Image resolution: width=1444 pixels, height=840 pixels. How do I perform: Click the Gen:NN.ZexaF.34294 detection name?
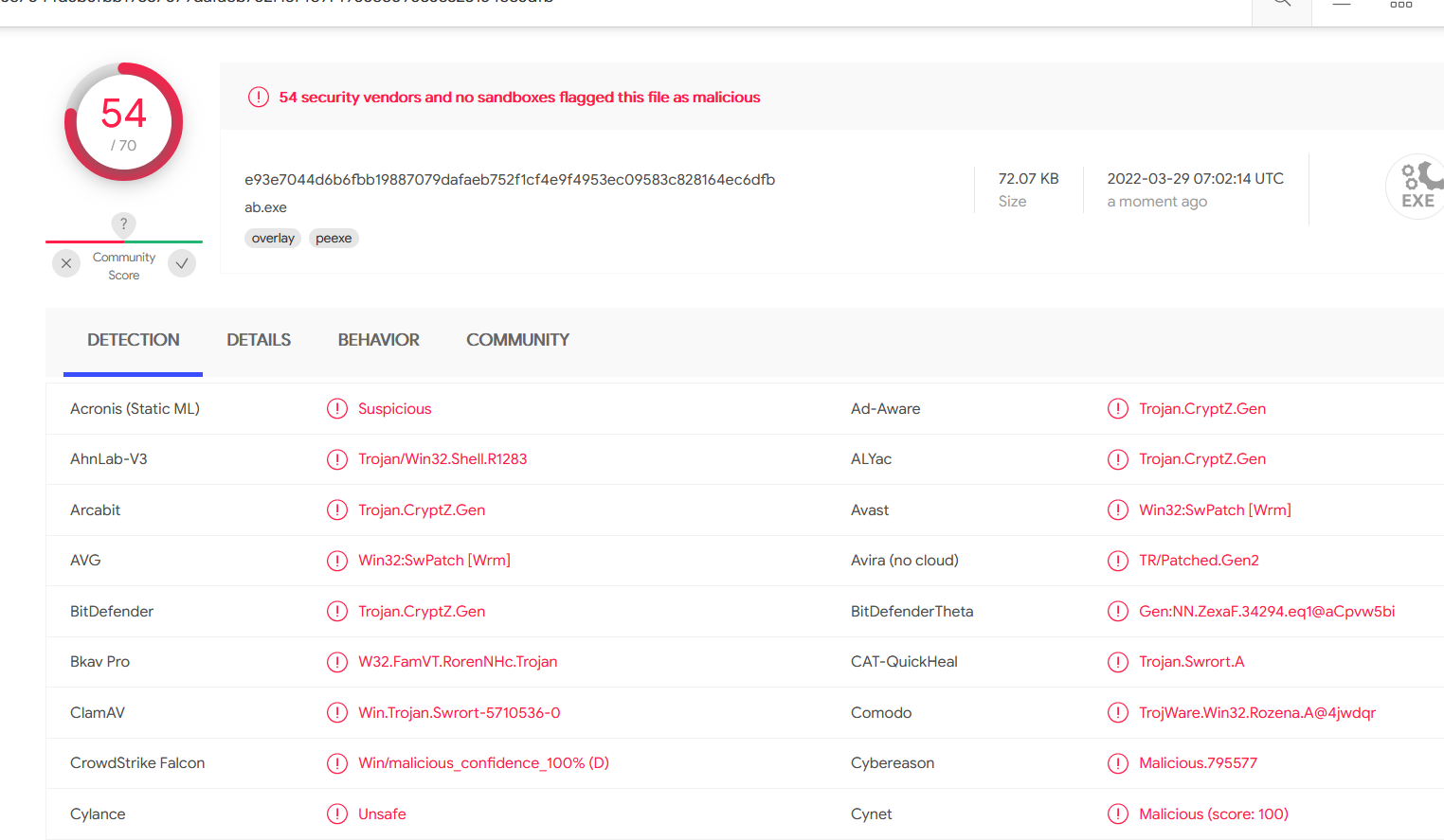pos(1267,611)
